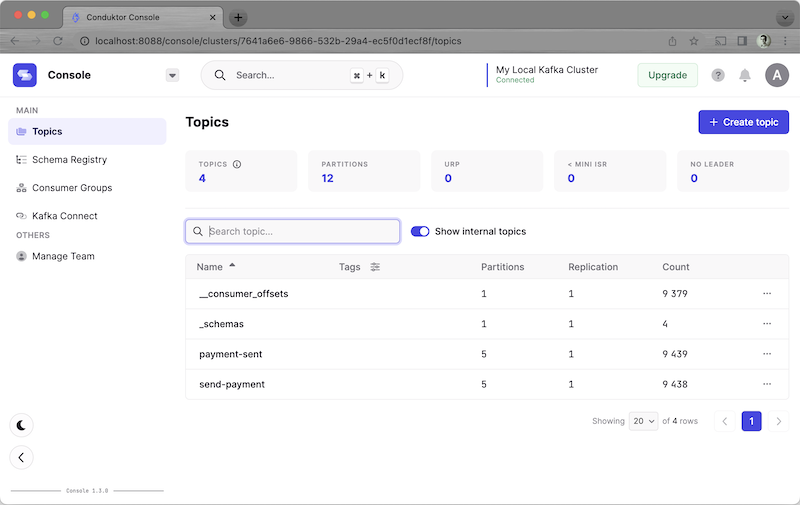Collapse the sidebar with the chevron button

point(21,458)
